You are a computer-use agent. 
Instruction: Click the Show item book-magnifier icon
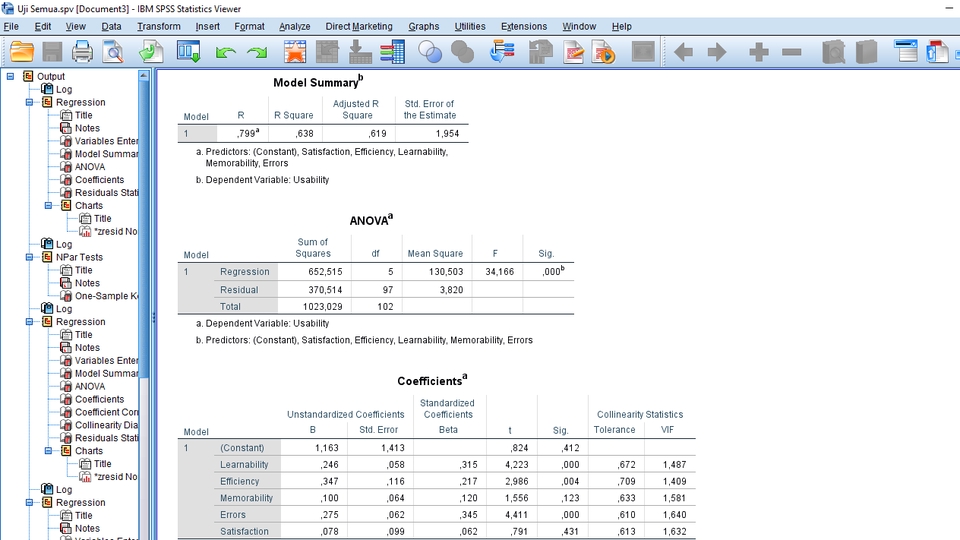[x=833, y=52]
